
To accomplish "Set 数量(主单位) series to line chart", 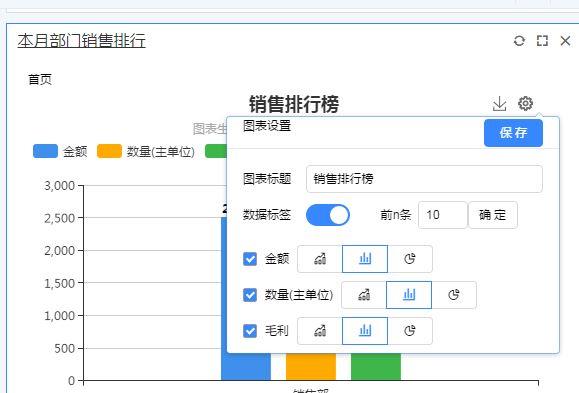I will (364, 295).
